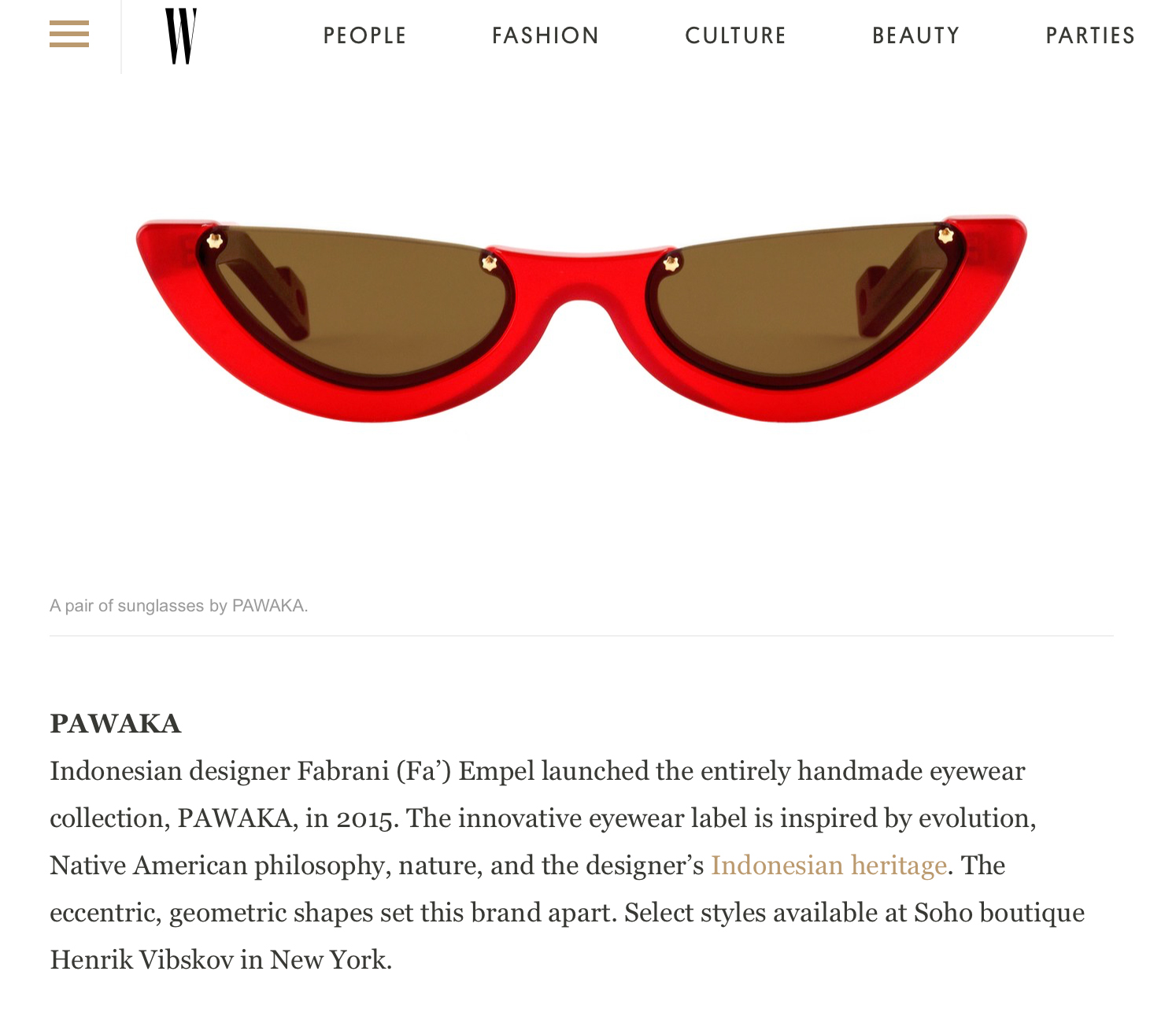Click the gold rivet beside the bridge on left lens
Image resolution: width=1176 pixels, height=1034 pixels.
click(490, 263)
